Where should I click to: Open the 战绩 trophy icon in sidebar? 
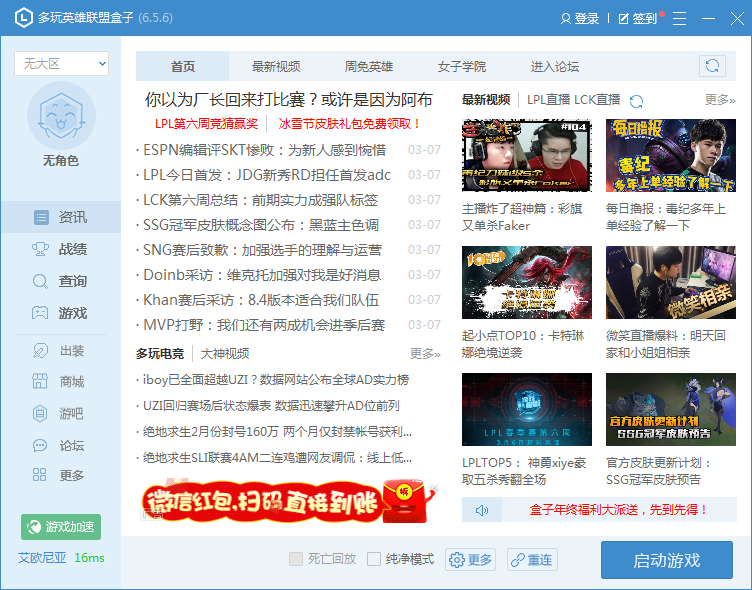click(41, 249)
